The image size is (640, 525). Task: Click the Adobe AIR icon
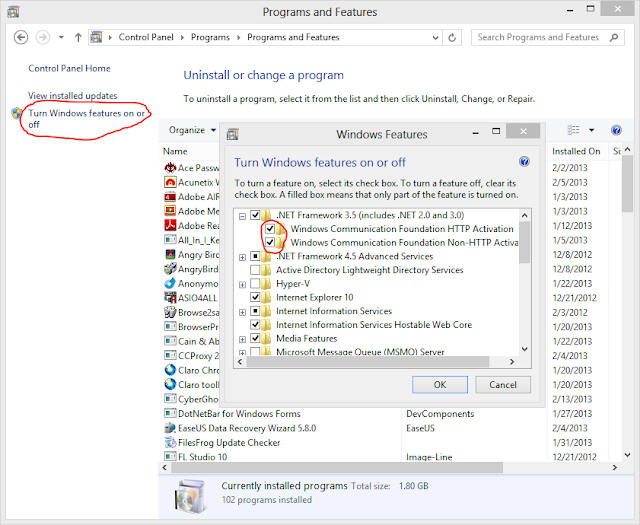click(170, 196)
